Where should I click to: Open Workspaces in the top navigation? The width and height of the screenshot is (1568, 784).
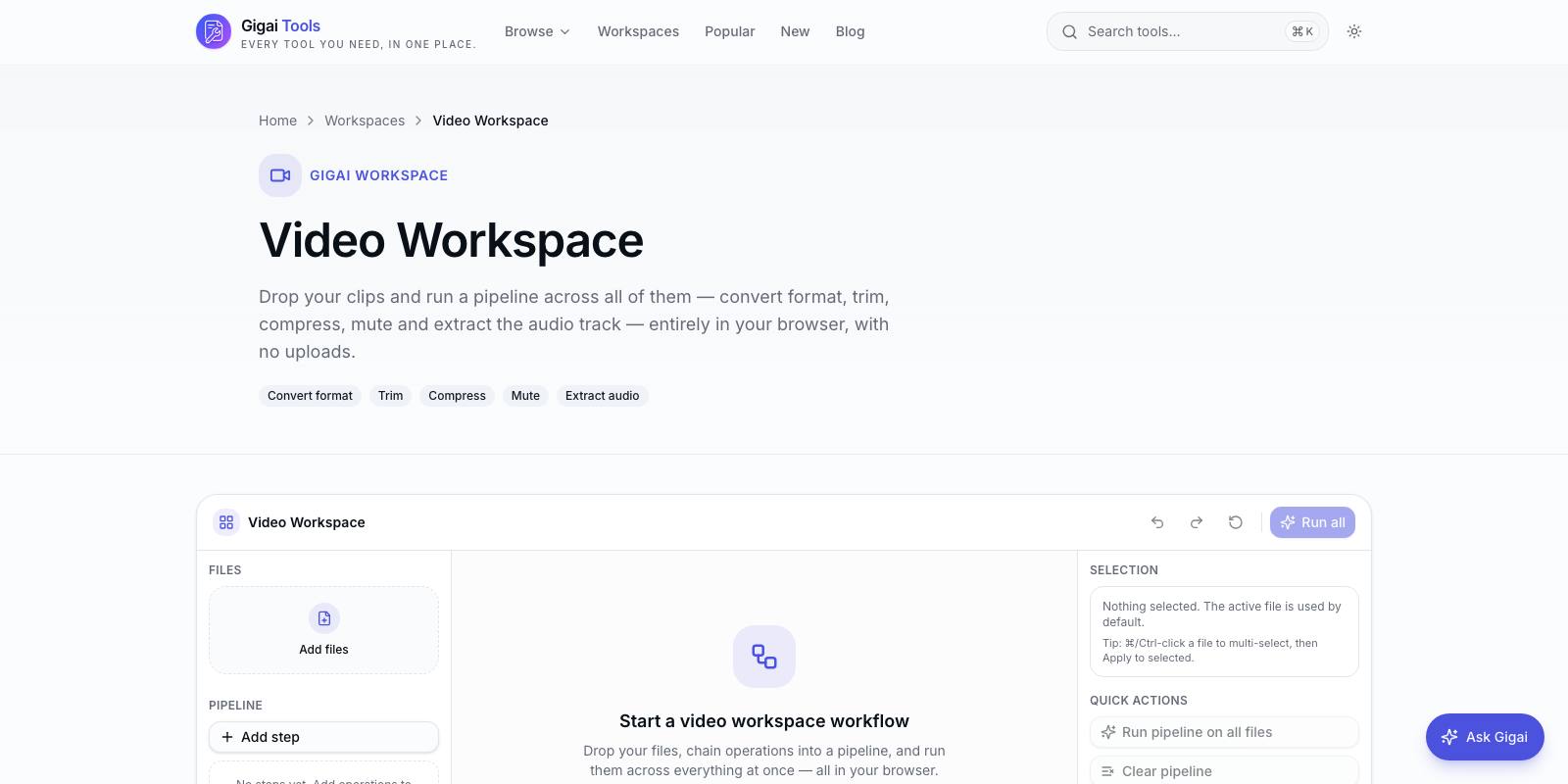click(x=638, y=31)
